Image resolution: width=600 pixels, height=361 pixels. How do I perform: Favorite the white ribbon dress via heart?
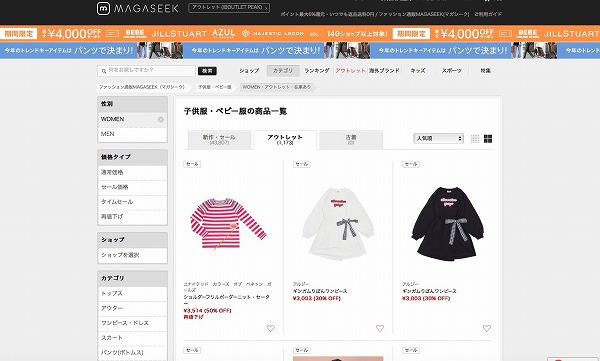(x=380, y=328)
